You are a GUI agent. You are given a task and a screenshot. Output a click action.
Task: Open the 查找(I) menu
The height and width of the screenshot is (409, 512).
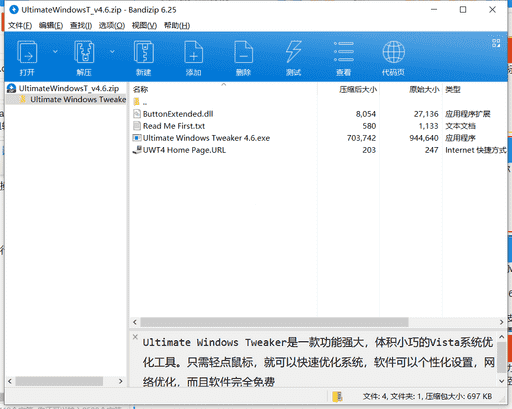tap(81, 25)
